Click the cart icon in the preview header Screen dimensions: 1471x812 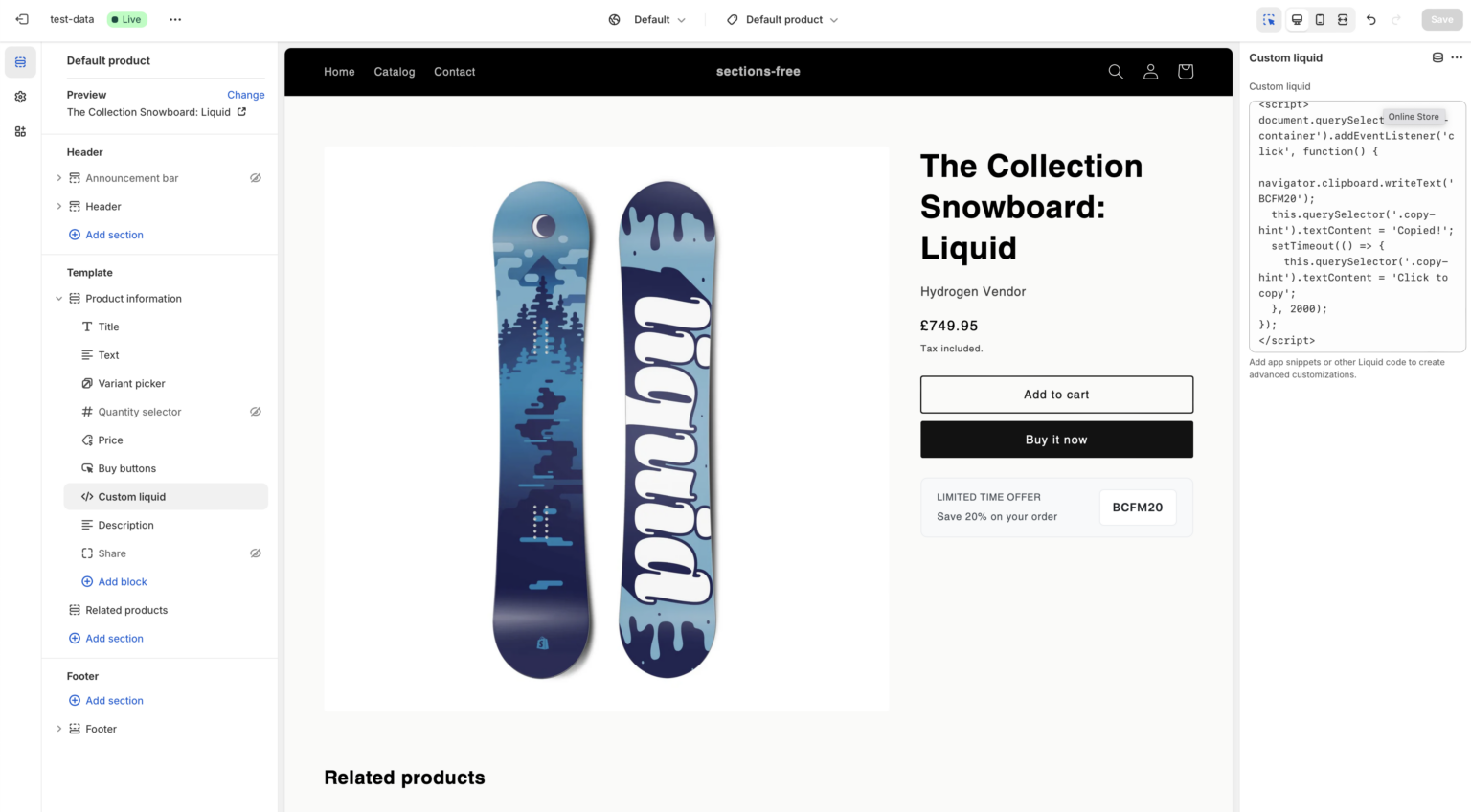1185,71
